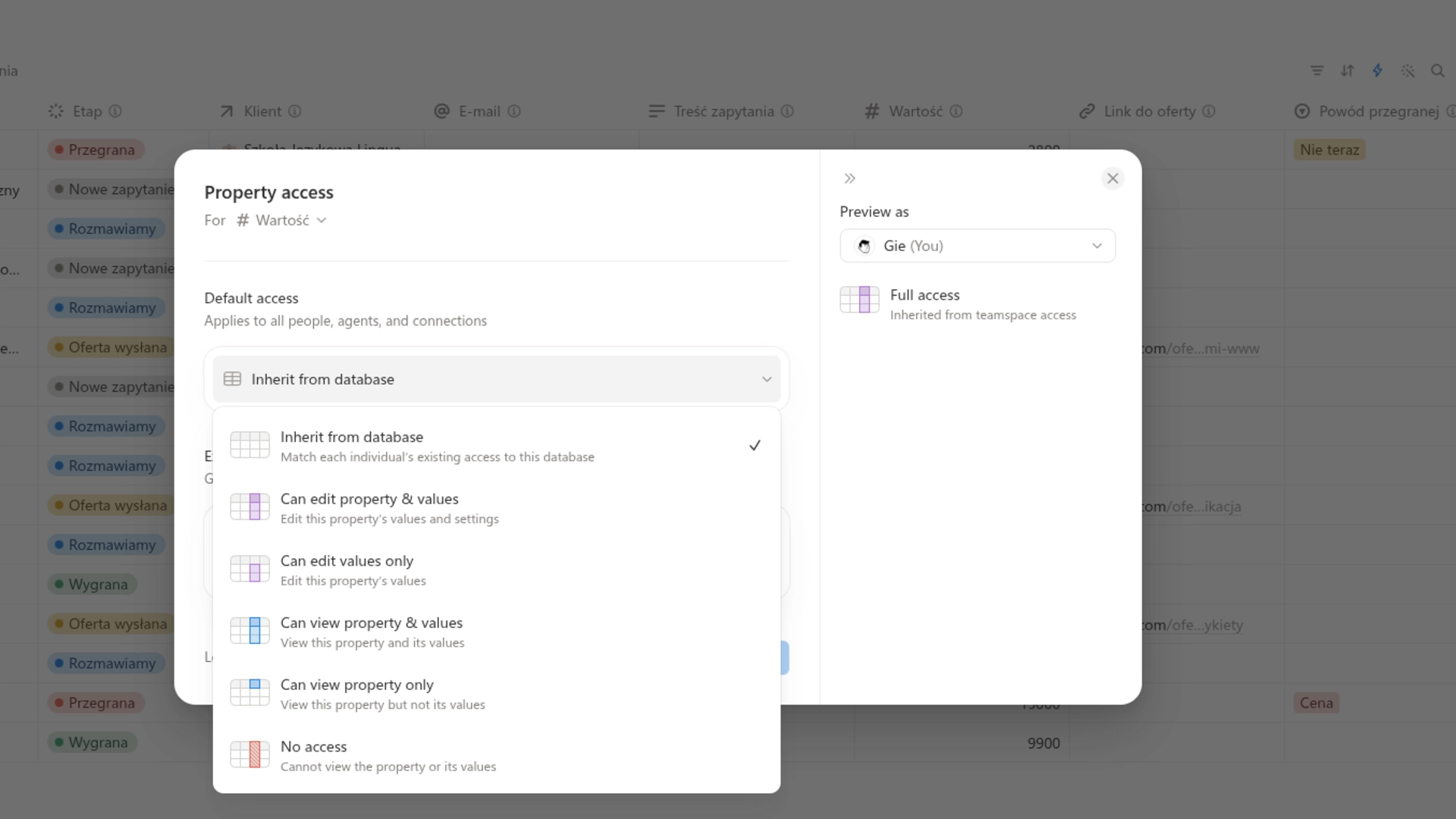Select Inherit from database option

pyautogui.click(x=497, y=446)
